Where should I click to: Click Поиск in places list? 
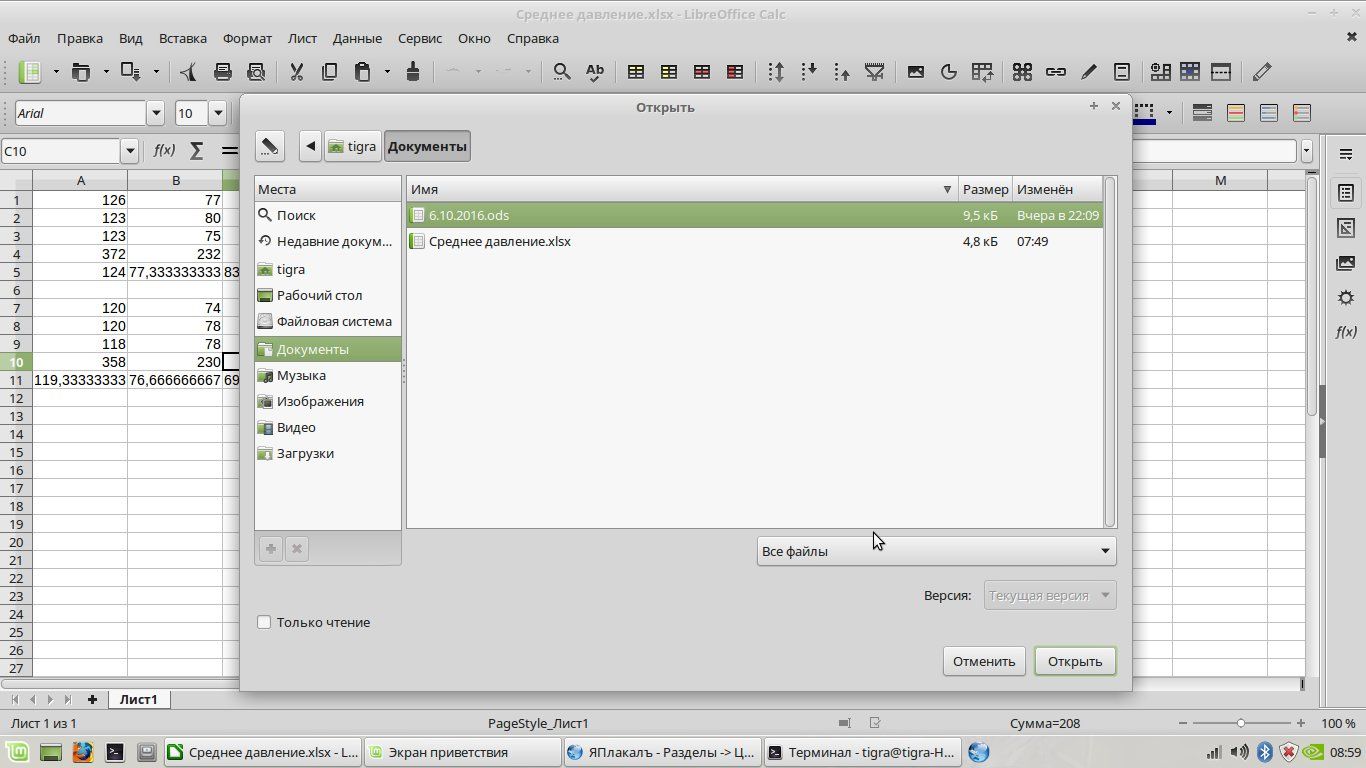pyautogui.click(x=328, y=215)
